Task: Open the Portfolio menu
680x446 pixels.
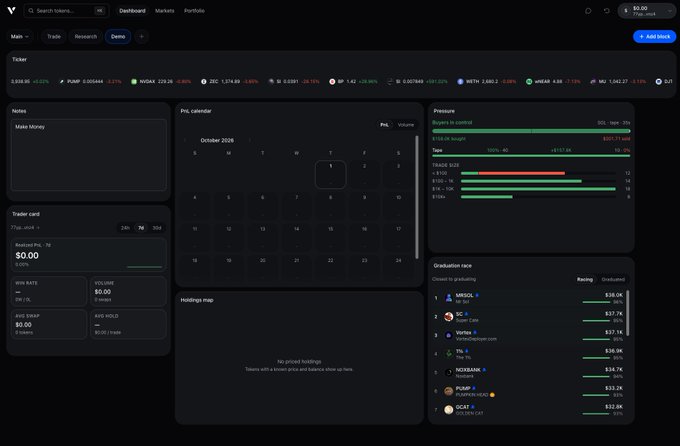Action: pyautogui.click(x=194, y=11)
